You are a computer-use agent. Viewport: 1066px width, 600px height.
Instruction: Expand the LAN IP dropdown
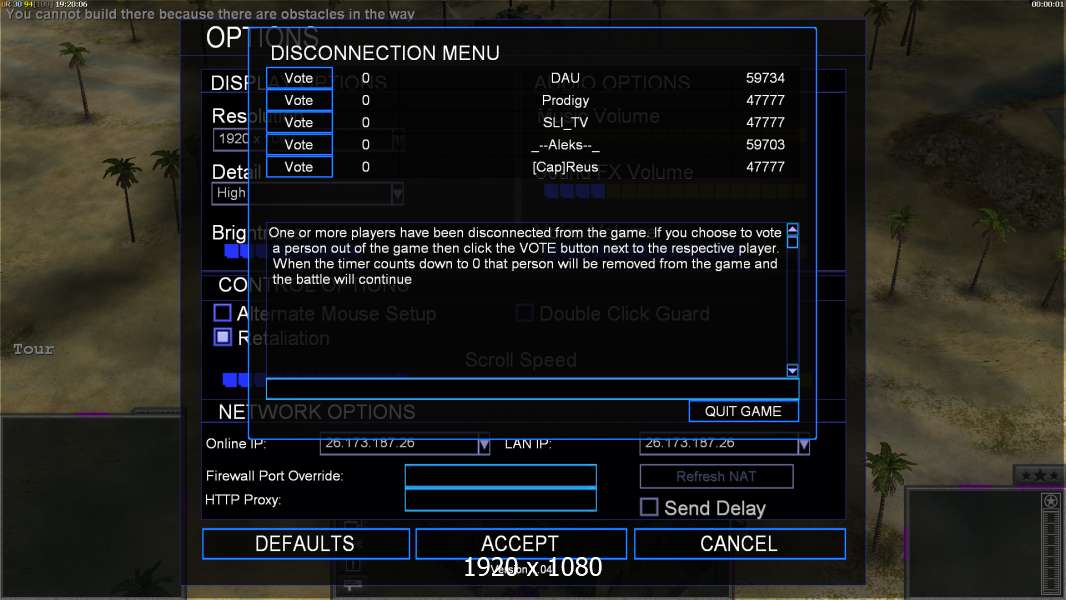(x=804, y=445)
